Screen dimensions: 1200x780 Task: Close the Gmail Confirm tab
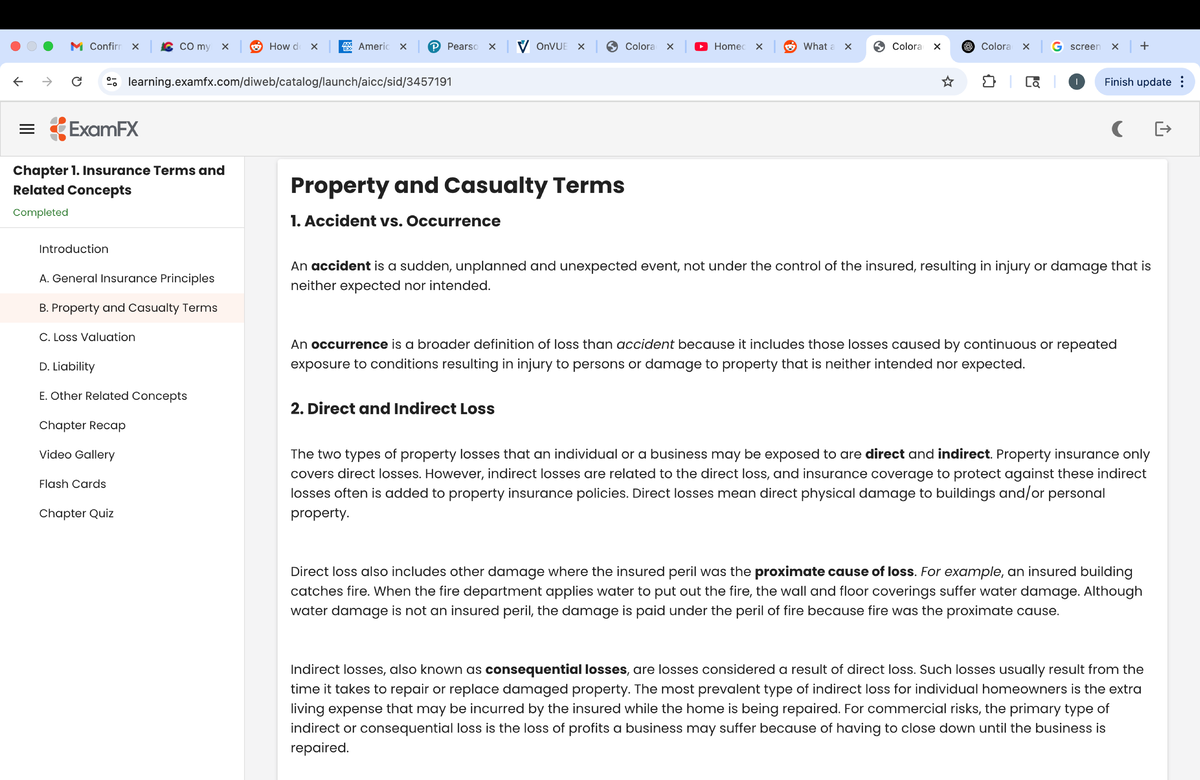tap(135, 46)
